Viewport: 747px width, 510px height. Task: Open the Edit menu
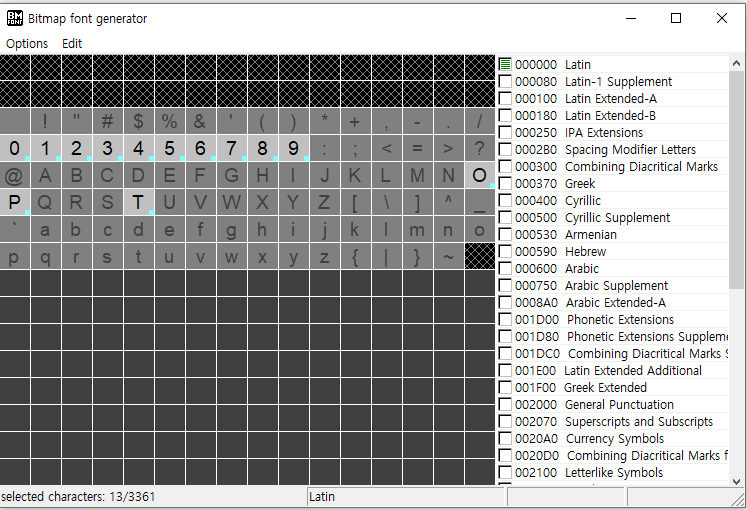click(72, 43)
